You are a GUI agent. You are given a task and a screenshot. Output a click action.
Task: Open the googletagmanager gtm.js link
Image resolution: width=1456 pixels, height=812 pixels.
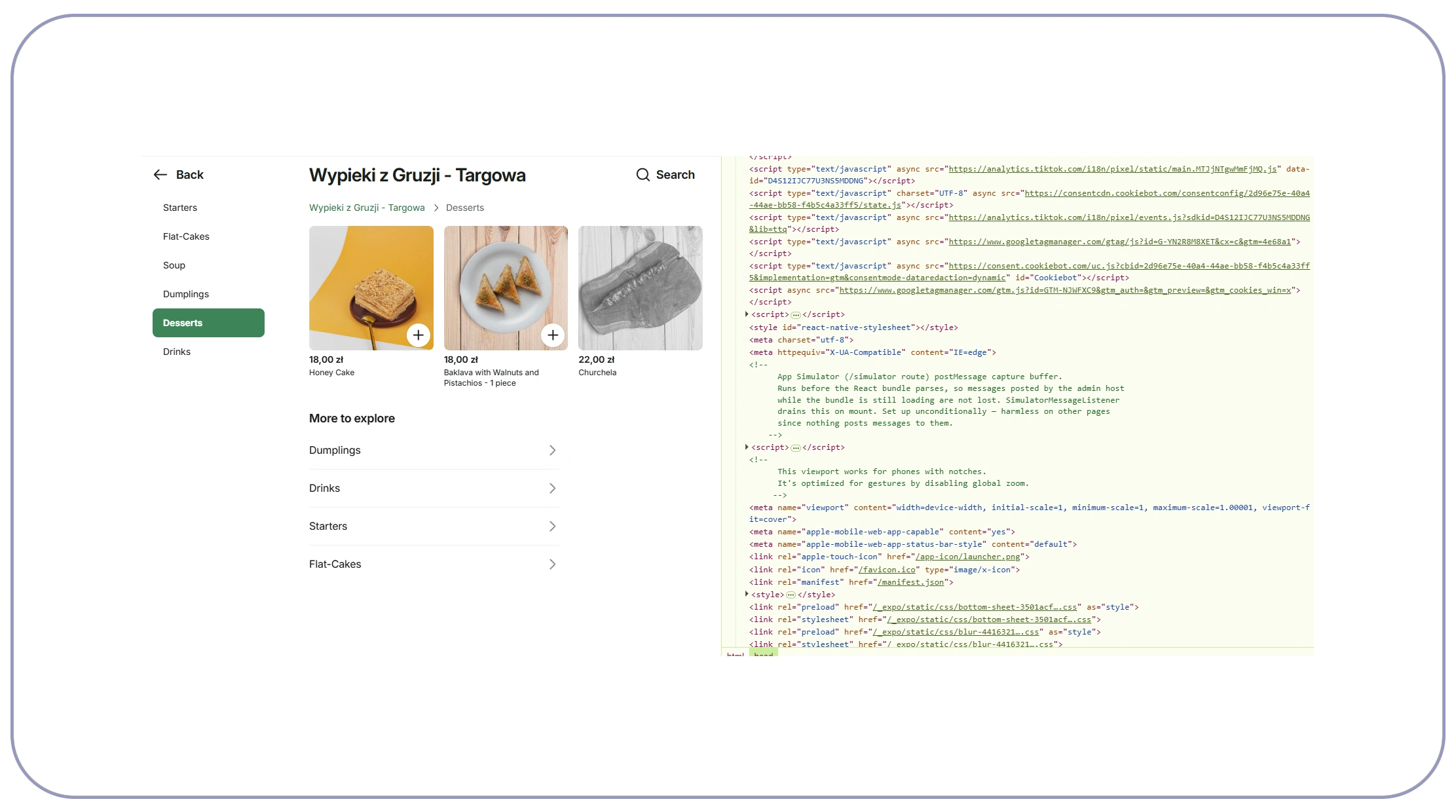pos(1066,290)
